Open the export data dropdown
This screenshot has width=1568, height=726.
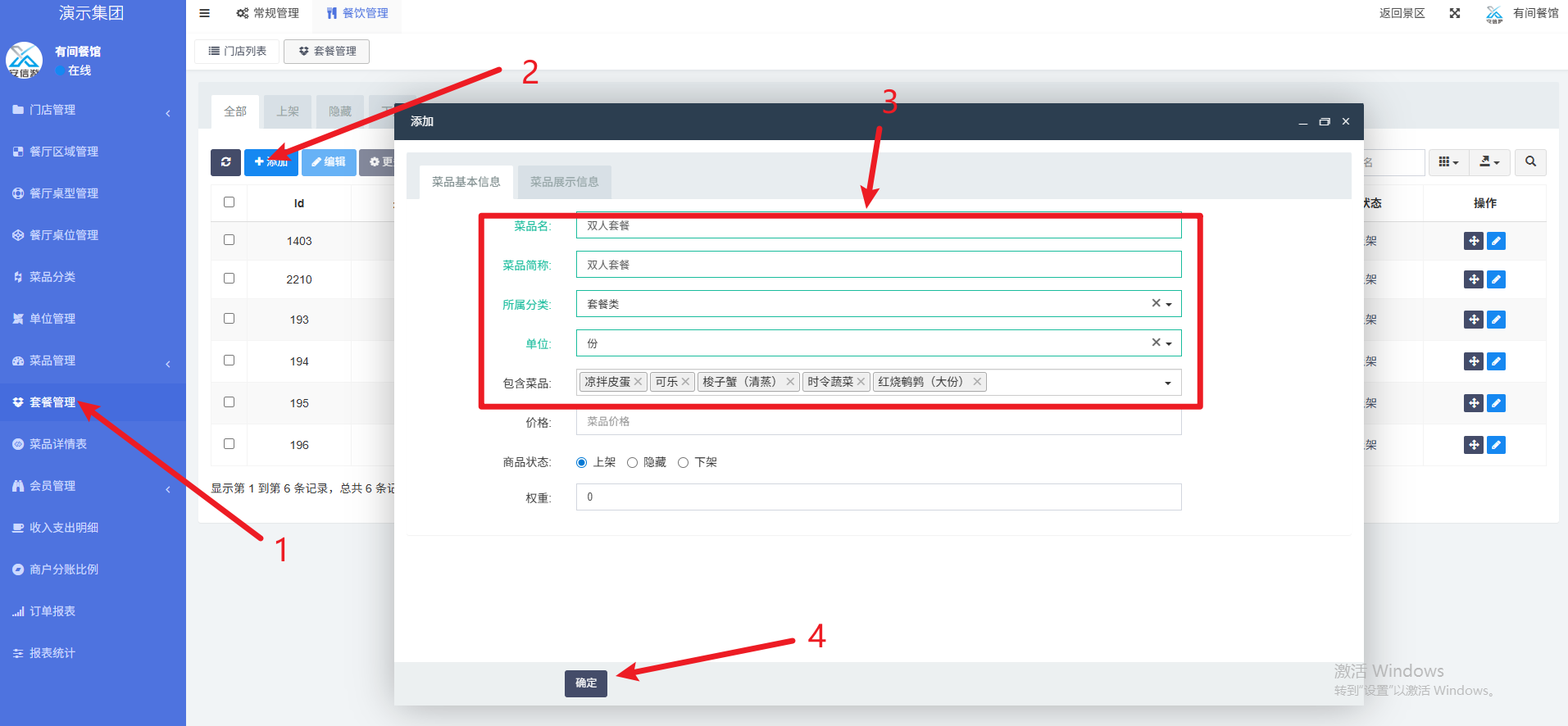tap(1489, 162)
